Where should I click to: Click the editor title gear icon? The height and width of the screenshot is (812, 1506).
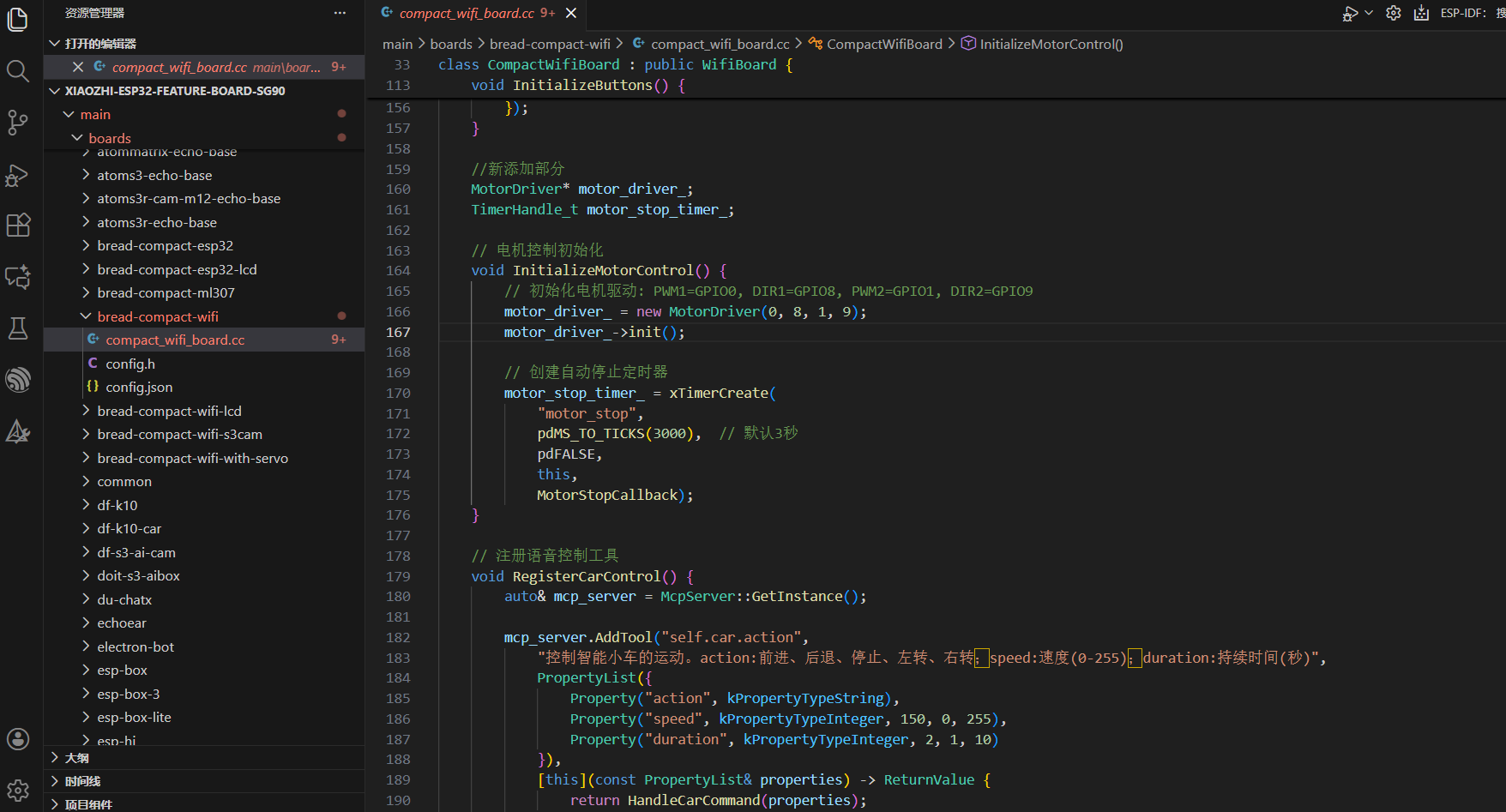tap(1394, 13)
